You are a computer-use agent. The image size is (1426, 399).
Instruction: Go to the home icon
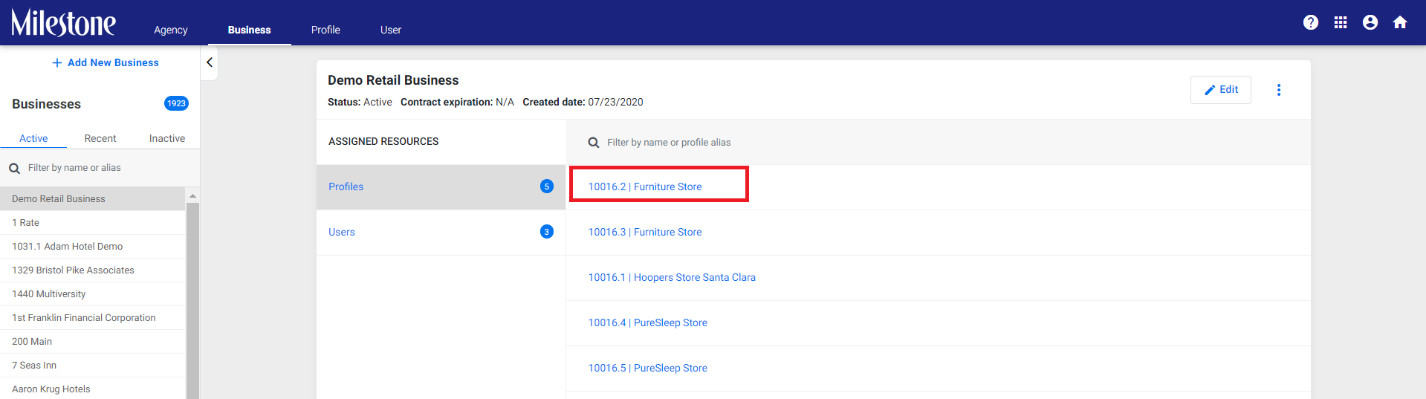point(1400,22)
